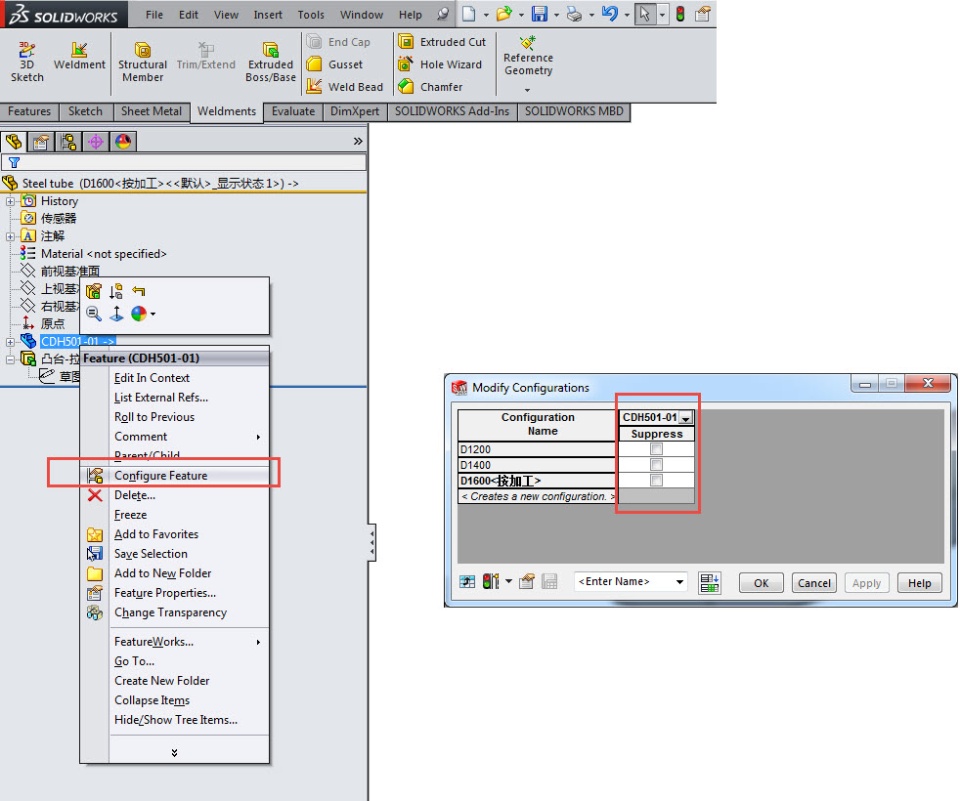Open the CDH501-01 column dropdown

(686, 418)
